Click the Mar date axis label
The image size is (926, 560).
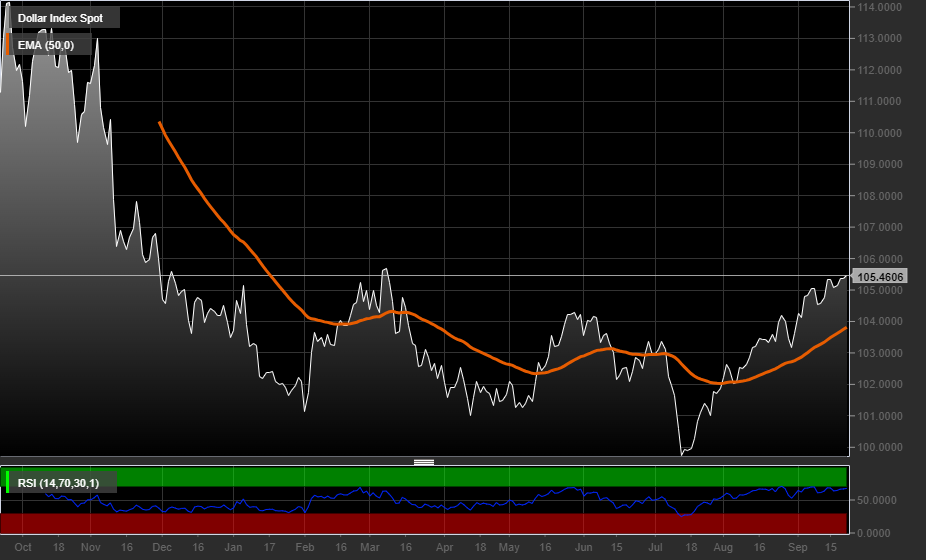pos(370,547)
